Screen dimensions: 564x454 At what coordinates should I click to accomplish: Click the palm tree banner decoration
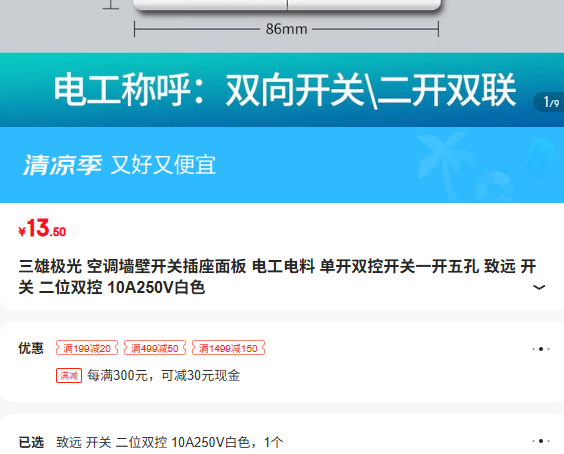click(x=442, y=158)
